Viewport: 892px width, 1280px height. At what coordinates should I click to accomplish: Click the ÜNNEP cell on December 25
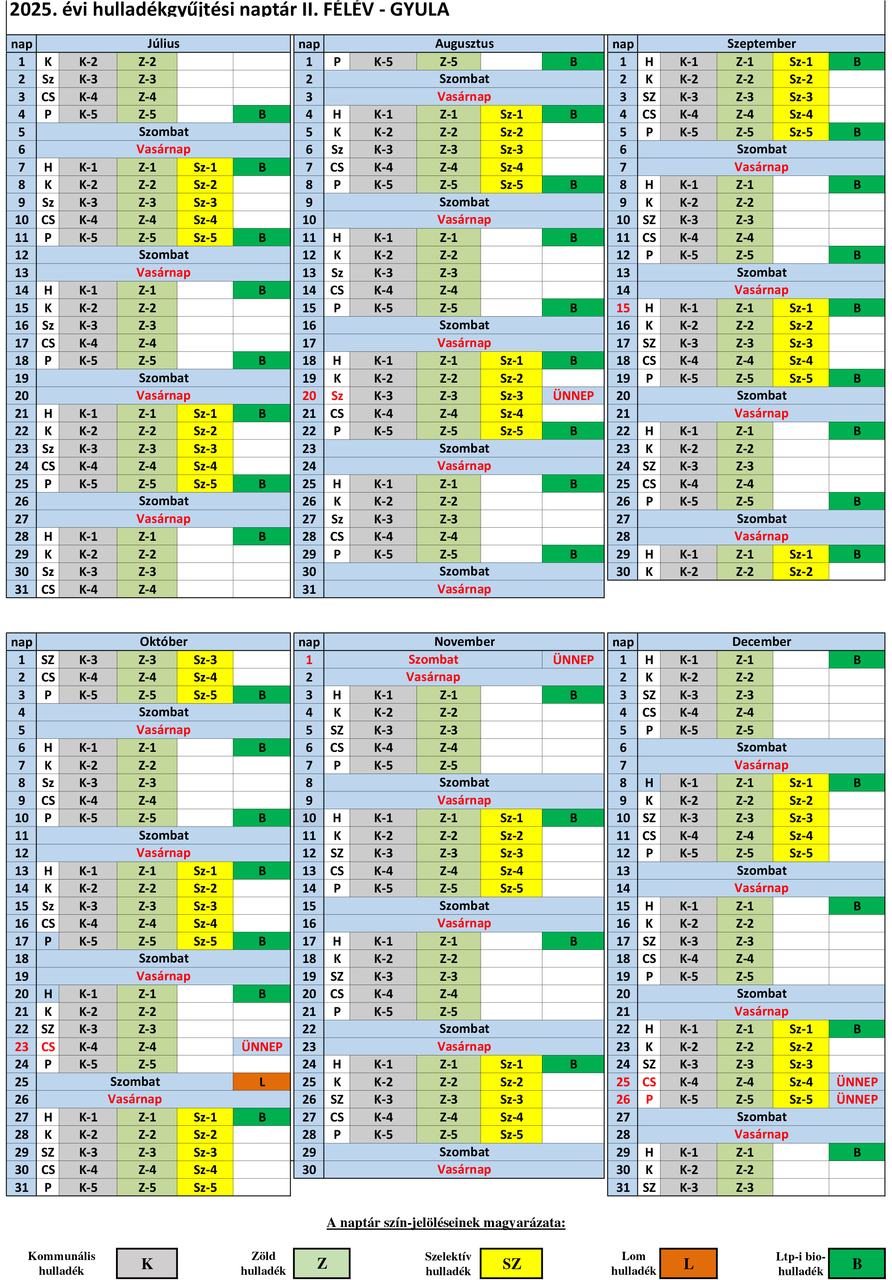click(857, 1082)
